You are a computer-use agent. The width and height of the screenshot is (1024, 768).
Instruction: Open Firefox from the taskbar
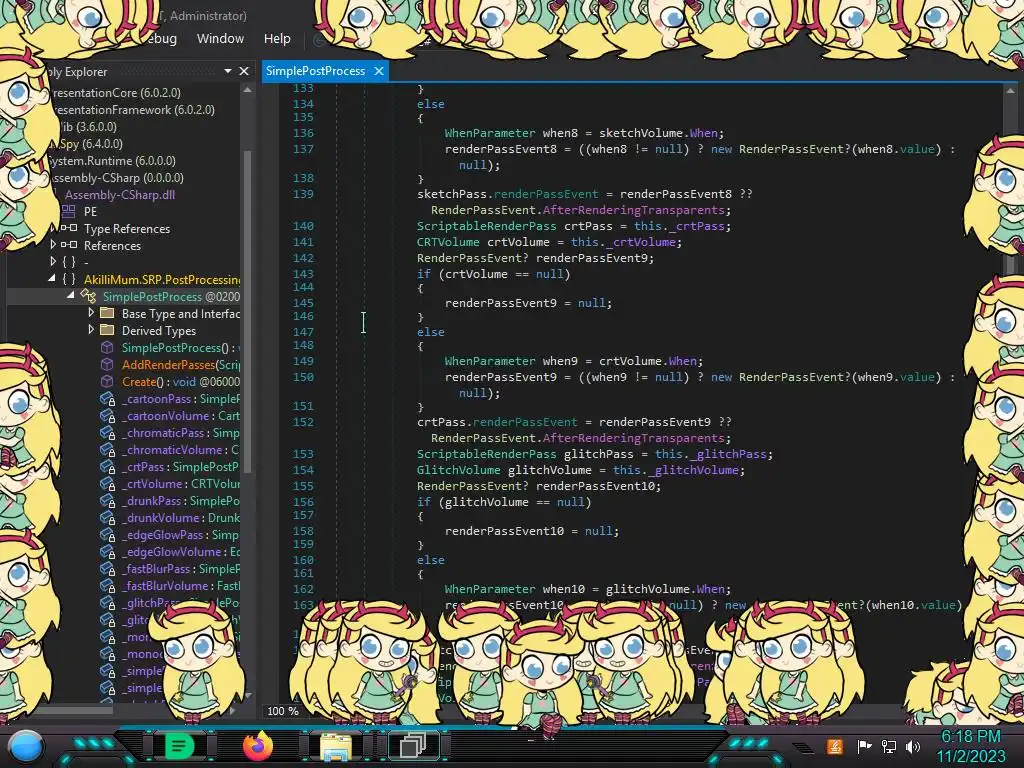[x=257, y=746]
